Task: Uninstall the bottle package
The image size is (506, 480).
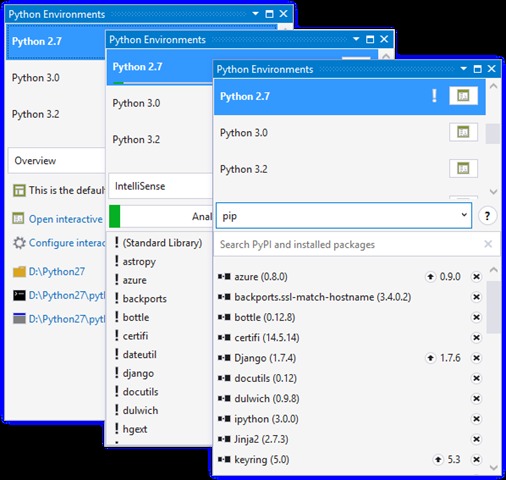Action: (x=476, y=317)
